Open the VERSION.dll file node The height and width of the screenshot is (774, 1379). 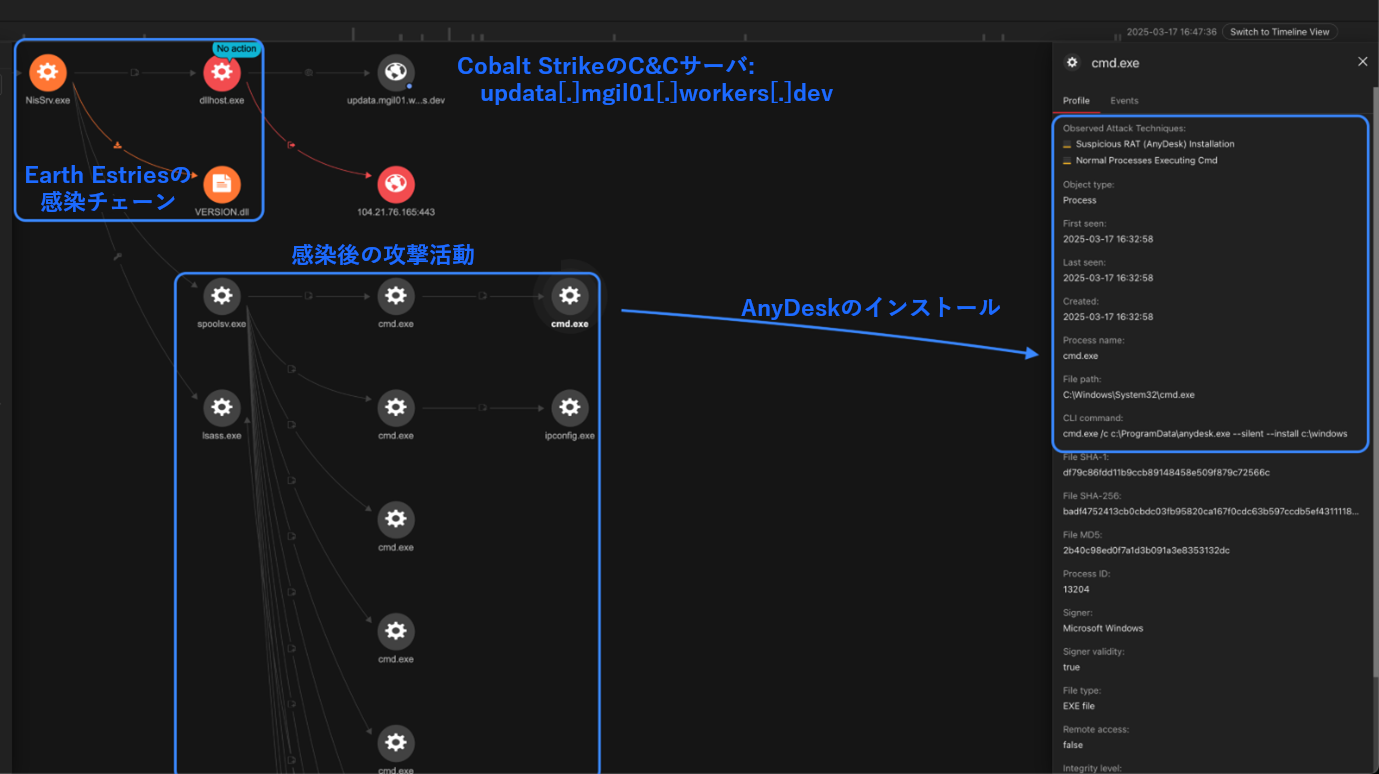click(x=222, y=184)
